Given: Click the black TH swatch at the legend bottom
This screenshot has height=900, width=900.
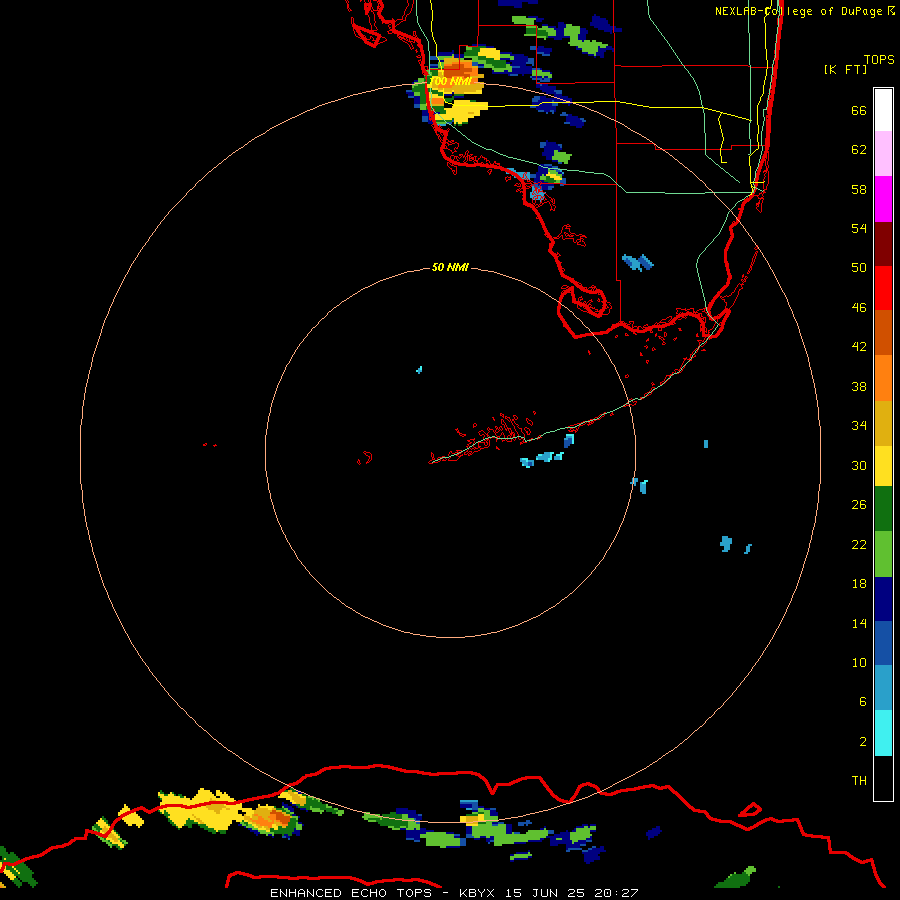Looking at the screenshot, I should coord(883,778).
